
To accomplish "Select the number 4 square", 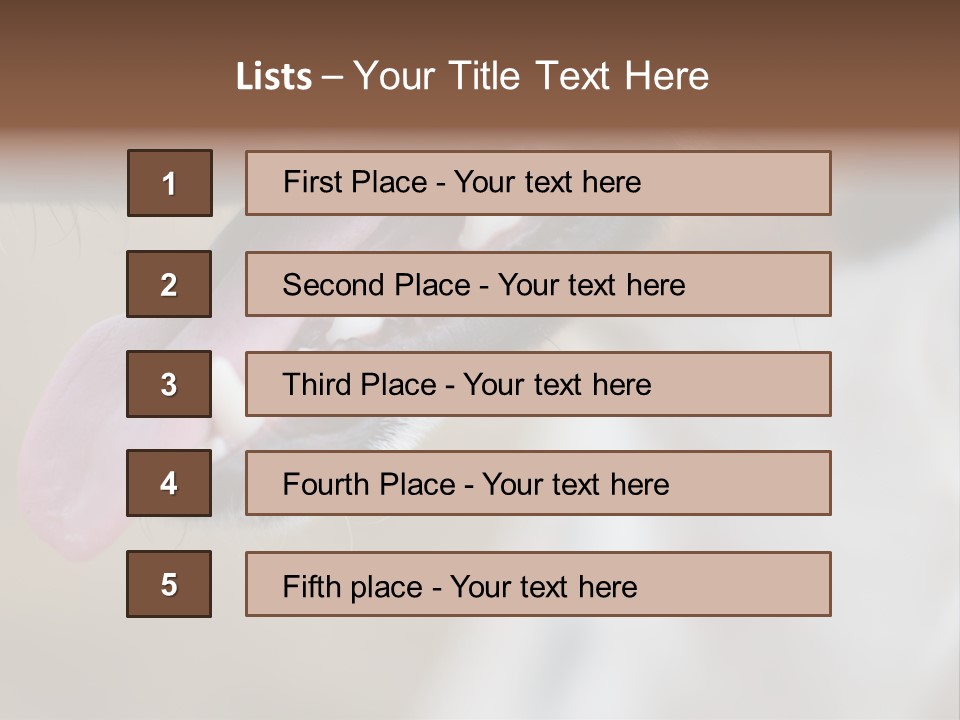I will coord(169,484).
